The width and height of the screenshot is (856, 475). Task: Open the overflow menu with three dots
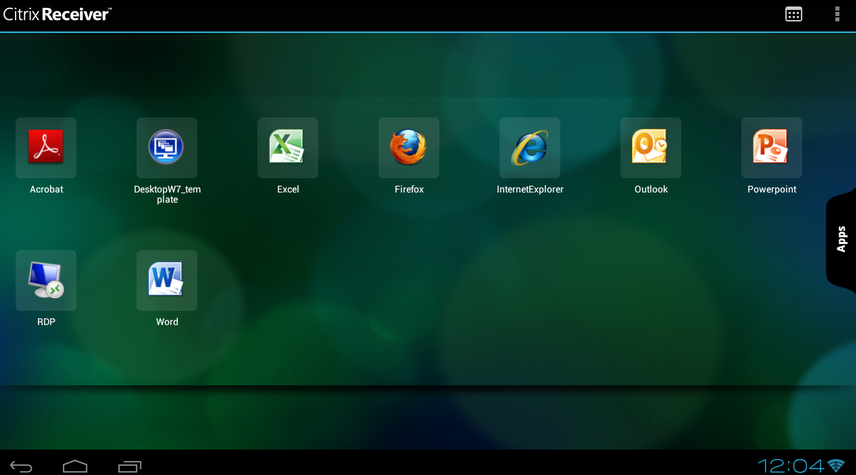click(x=837, y=15)
